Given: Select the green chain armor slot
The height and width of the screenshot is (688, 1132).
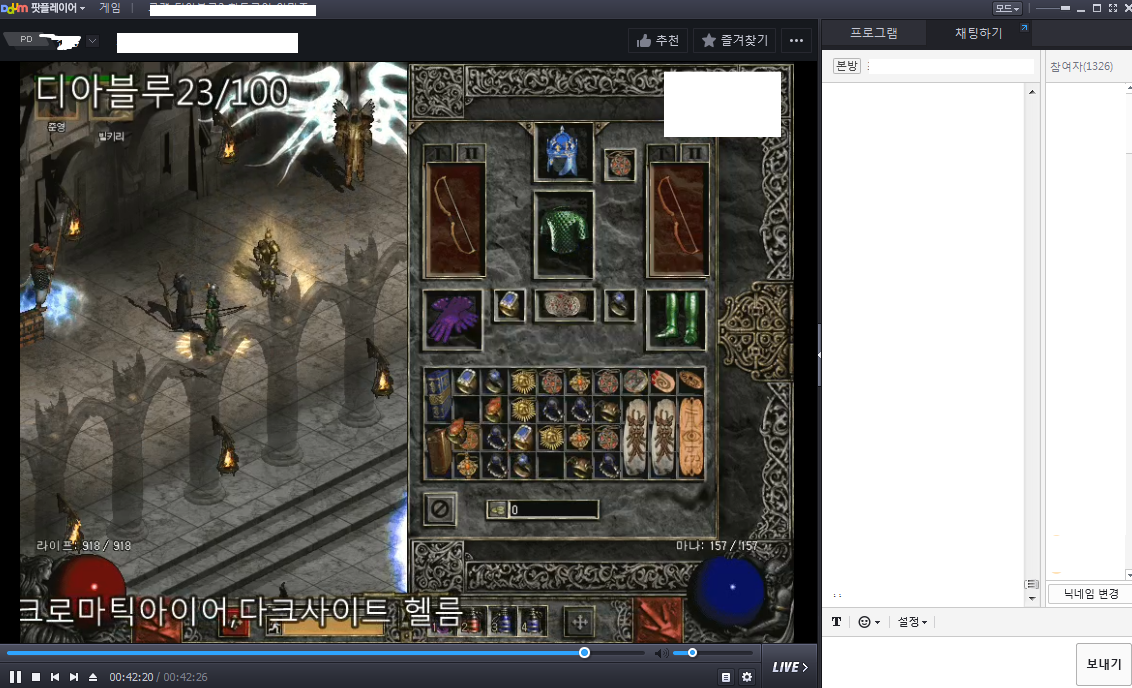Looking at the screenshot, I should coord(564,235).
